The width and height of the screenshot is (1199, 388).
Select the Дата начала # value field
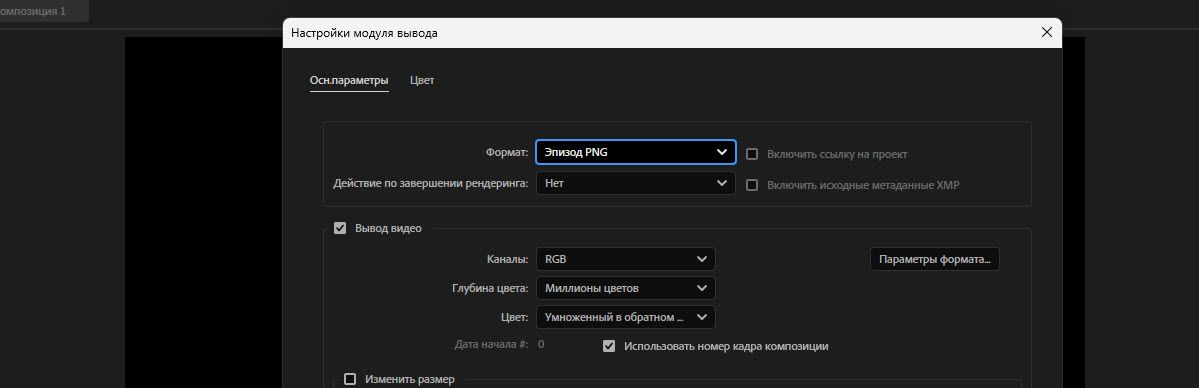point(541,344)
